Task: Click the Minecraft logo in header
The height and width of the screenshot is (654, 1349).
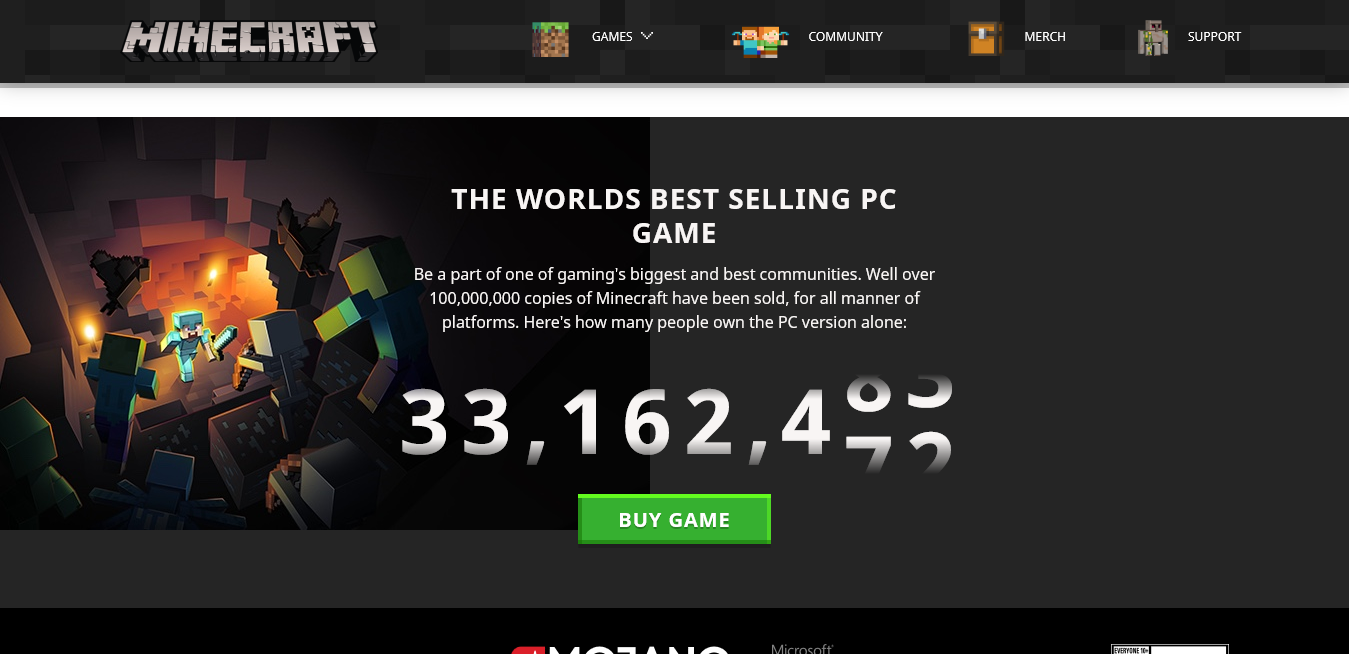Action: (249, 40)
